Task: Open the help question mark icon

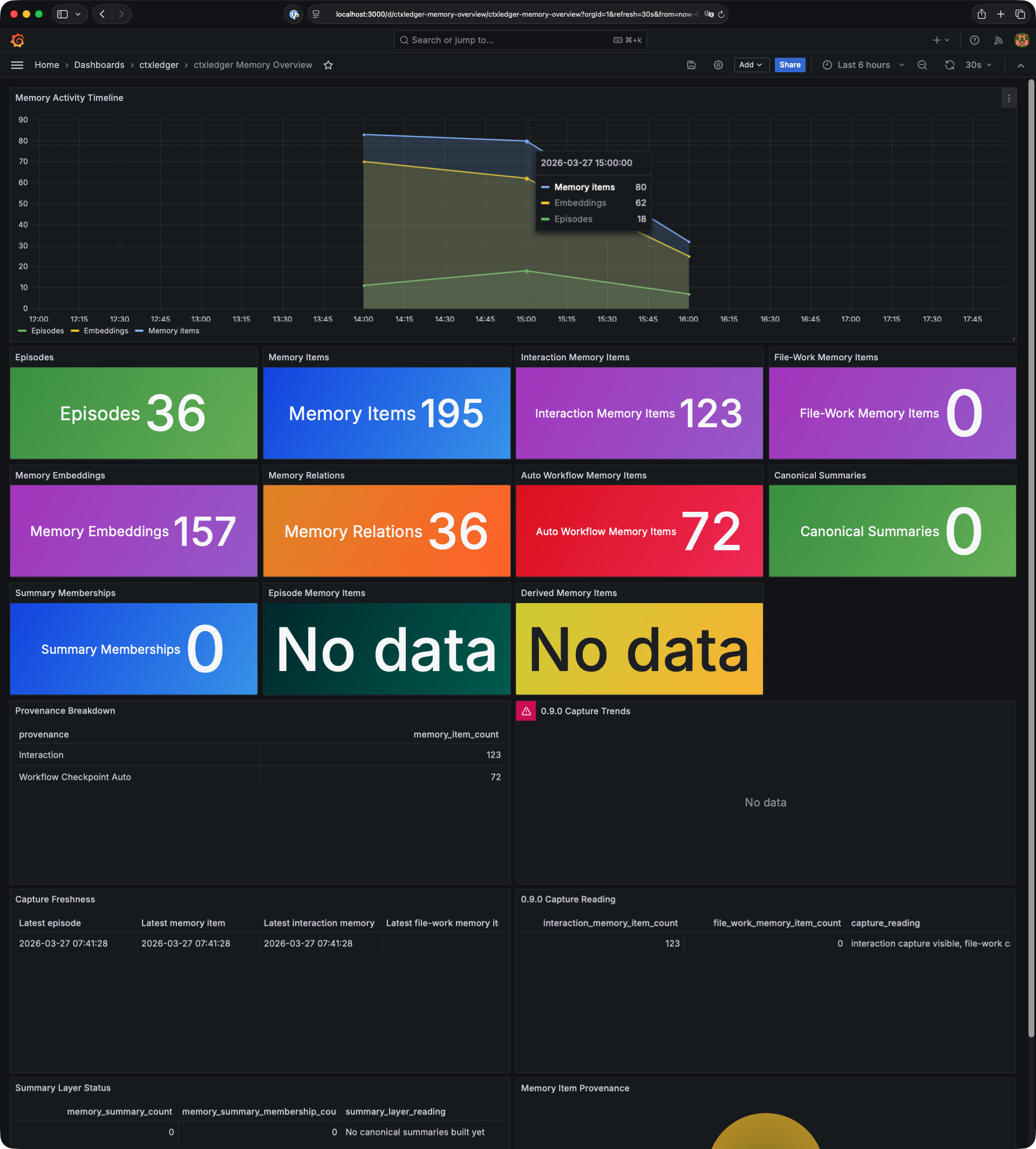Action: point(974,40)
